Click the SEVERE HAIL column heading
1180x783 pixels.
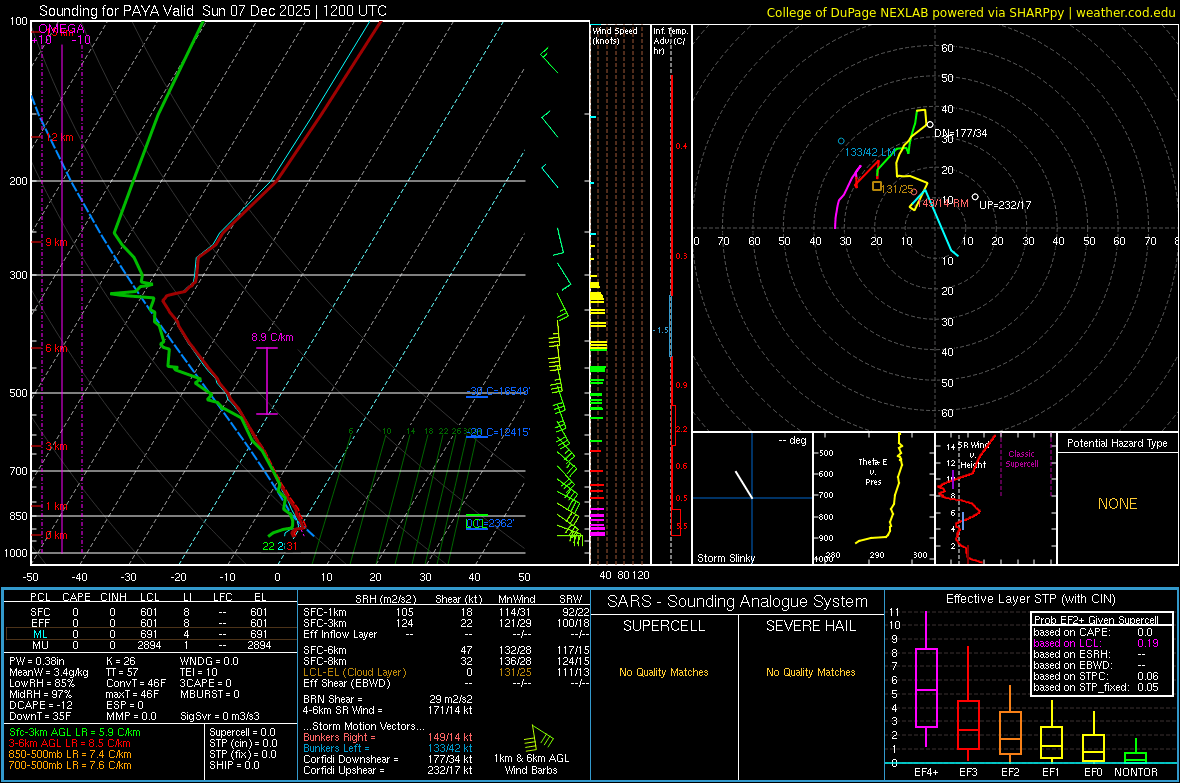pos(810,626)
